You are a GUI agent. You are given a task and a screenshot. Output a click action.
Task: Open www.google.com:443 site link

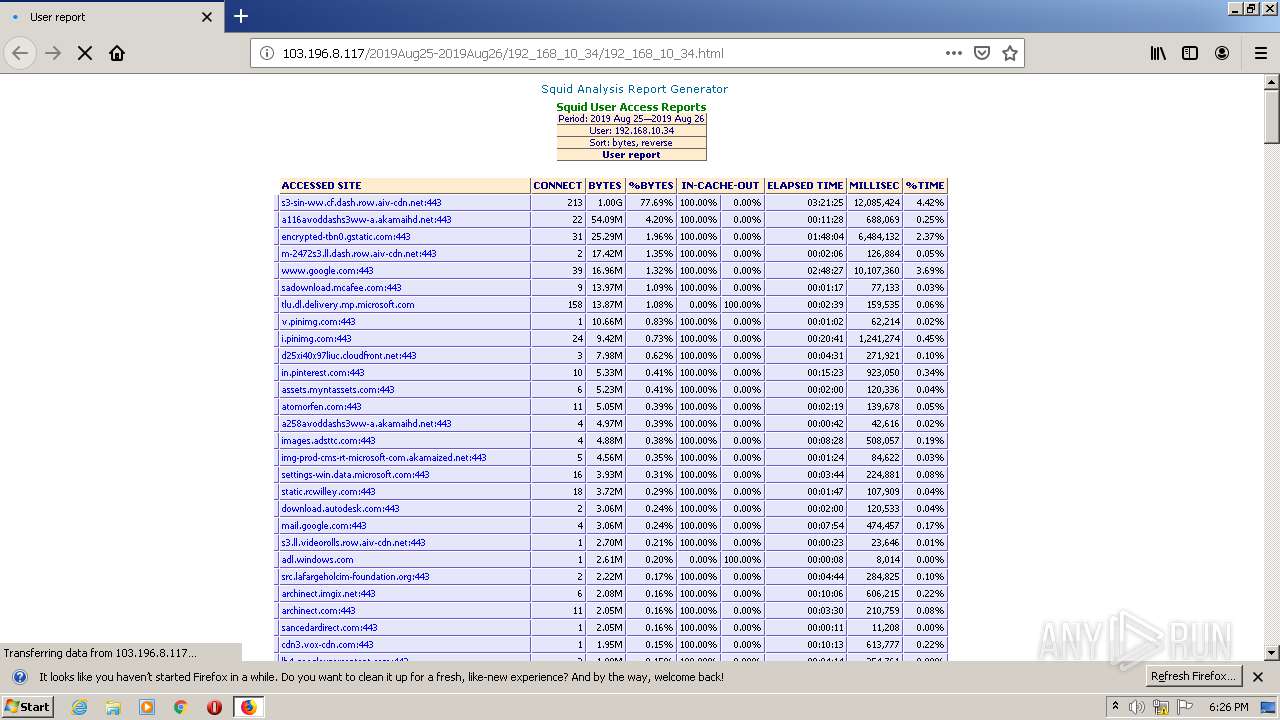point(327,271)
